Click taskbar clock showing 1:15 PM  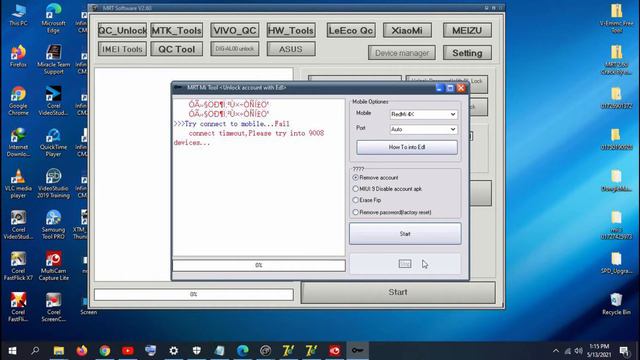pos(599,351)
